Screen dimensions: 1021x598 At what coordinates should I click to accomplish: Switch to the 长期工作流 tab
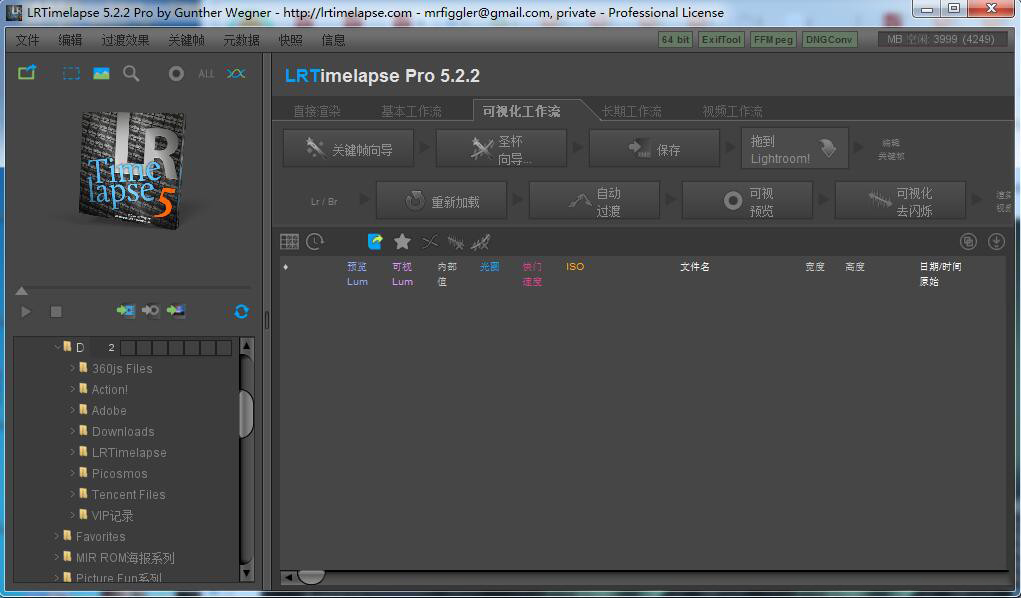coord(632,111)
